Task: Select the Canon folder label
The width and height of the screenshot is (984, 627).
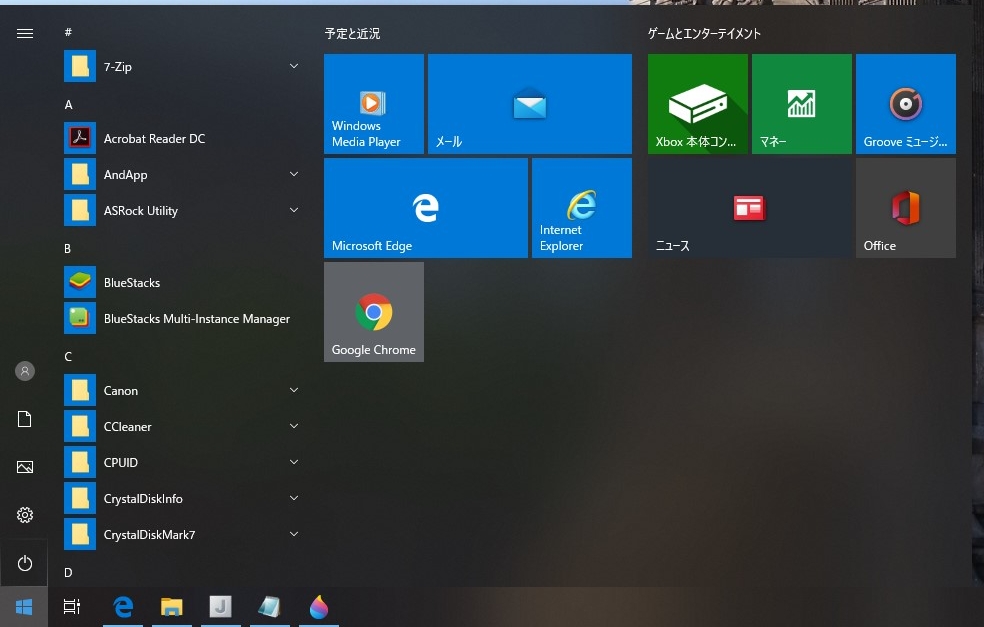Action: point(120,390)
